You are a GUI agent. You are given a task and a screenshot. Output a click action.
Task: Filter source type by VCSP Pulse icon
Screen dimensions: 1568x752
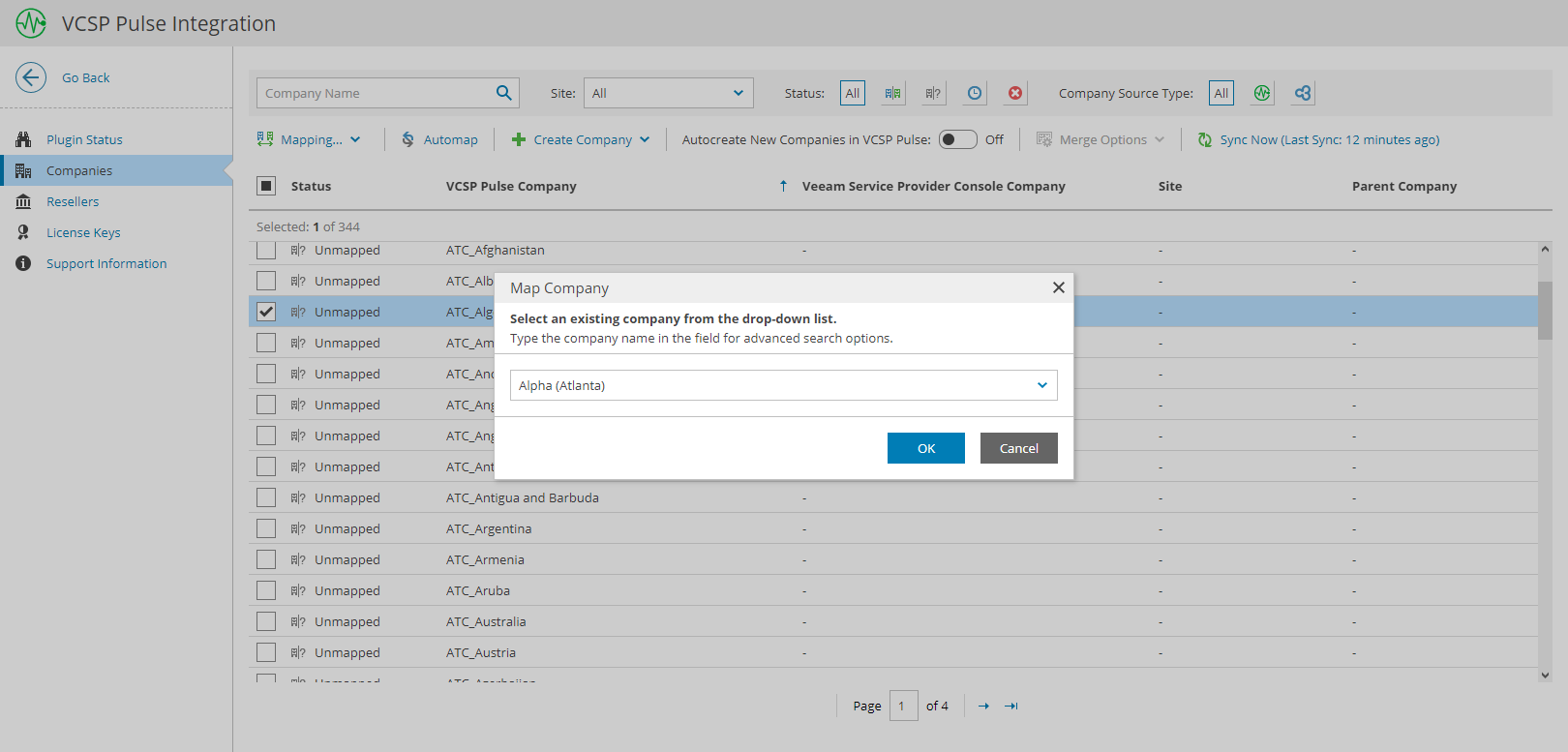tap(1262, 93)
